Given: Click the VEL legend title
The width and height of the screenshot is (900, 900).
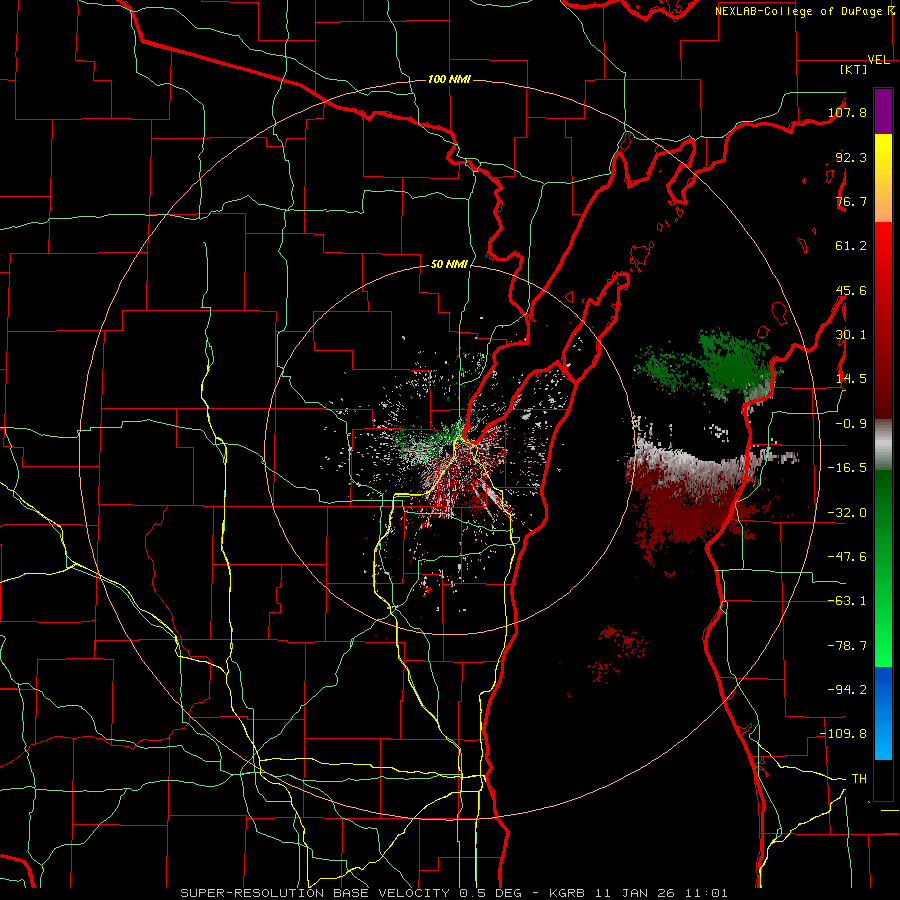Looking at the screenshot, I should [x=879, y=60].
